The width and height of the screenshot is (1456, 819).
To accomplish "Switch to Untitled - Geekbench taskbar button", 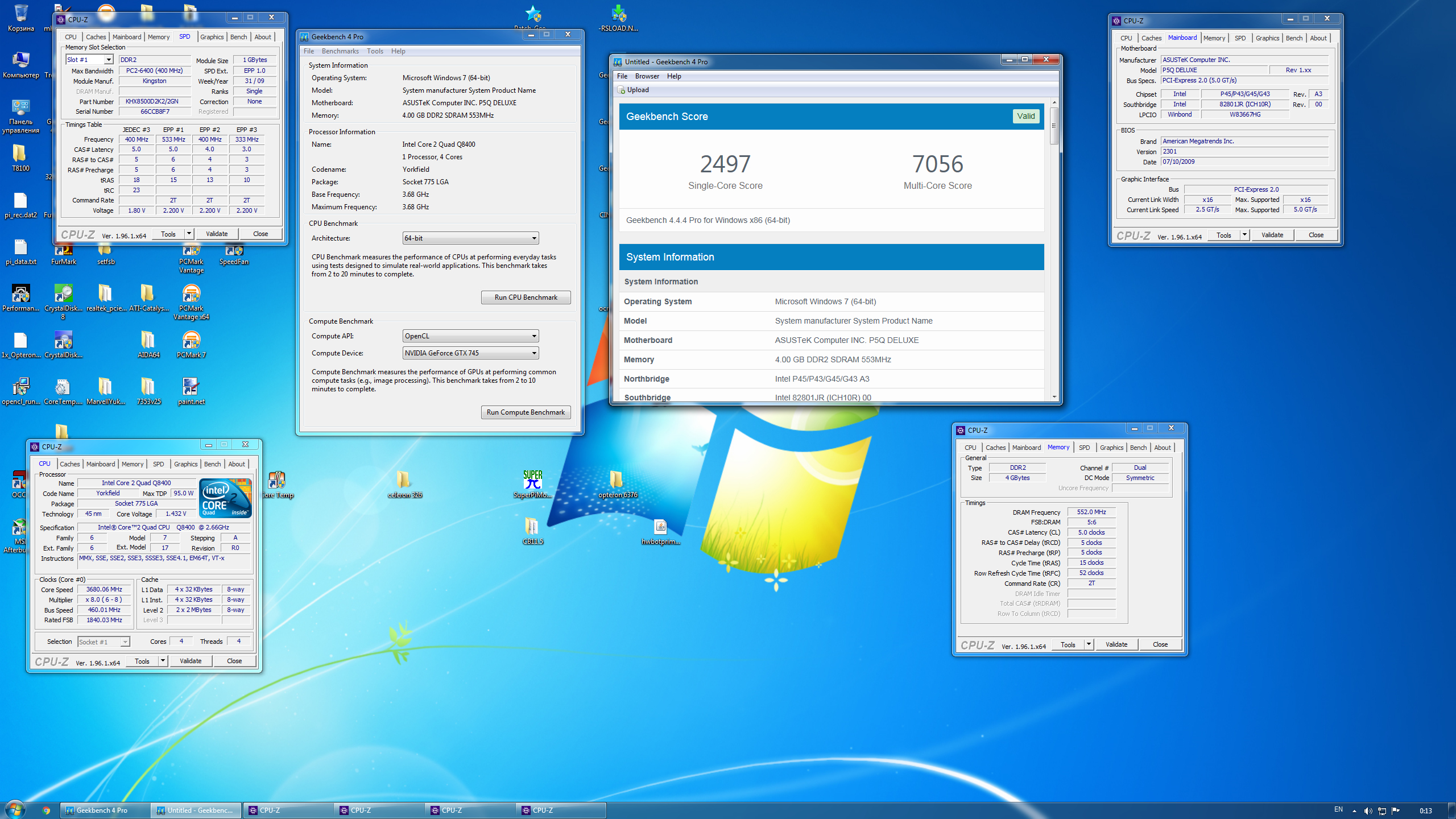I will click(x=197, y=810).
